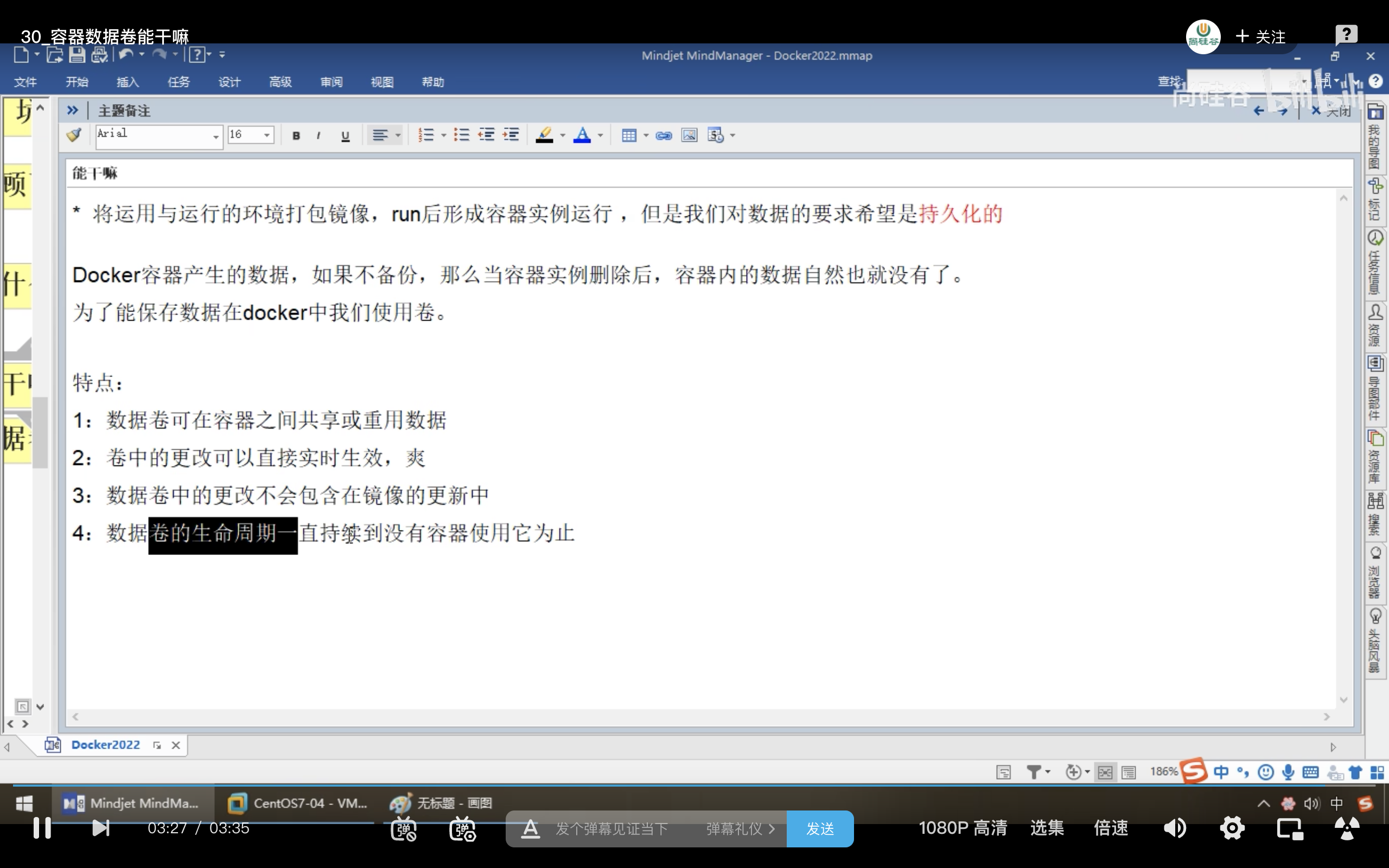
Task: Open the 插入 menu tab
Action: [x=128, y=82]
